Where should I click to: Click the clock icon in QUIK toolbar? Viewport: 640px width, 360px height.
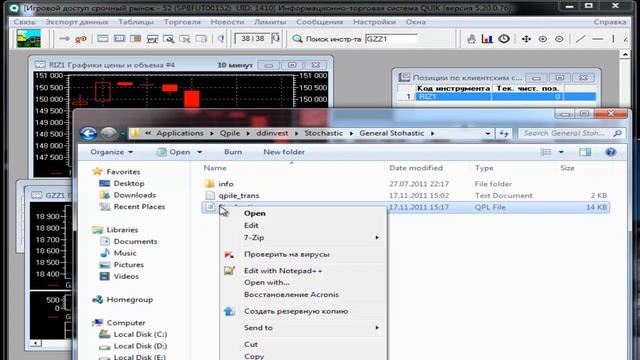[x=504, y=39]
